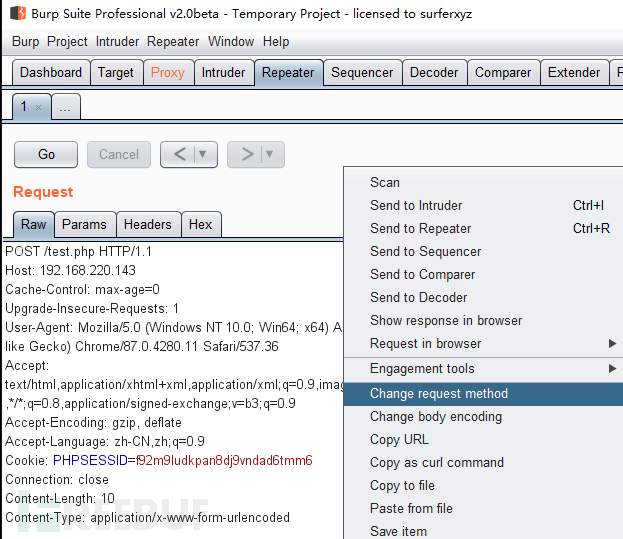
Task: Open the Help menu
Action: (276, 42)
